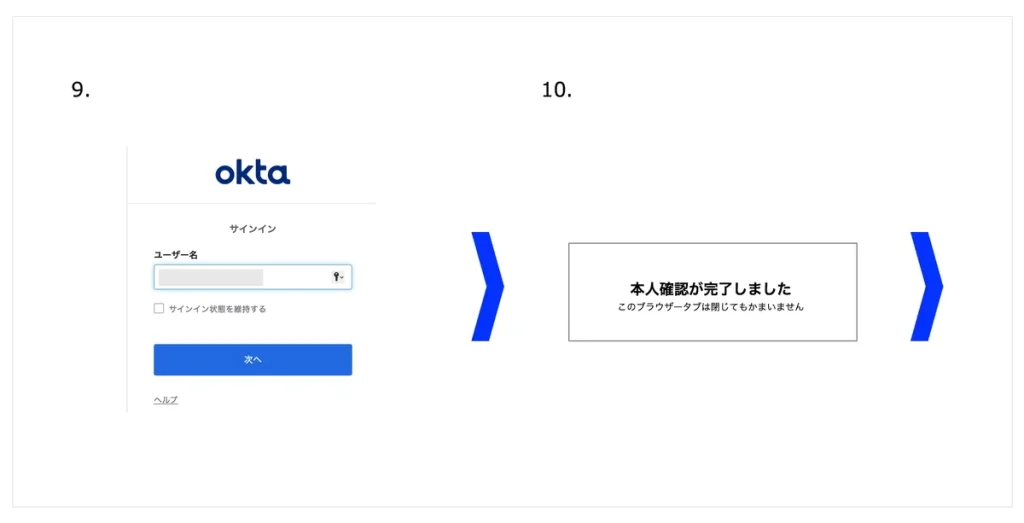
Task: Click the step number 9 label
Action: coord(80,90)
